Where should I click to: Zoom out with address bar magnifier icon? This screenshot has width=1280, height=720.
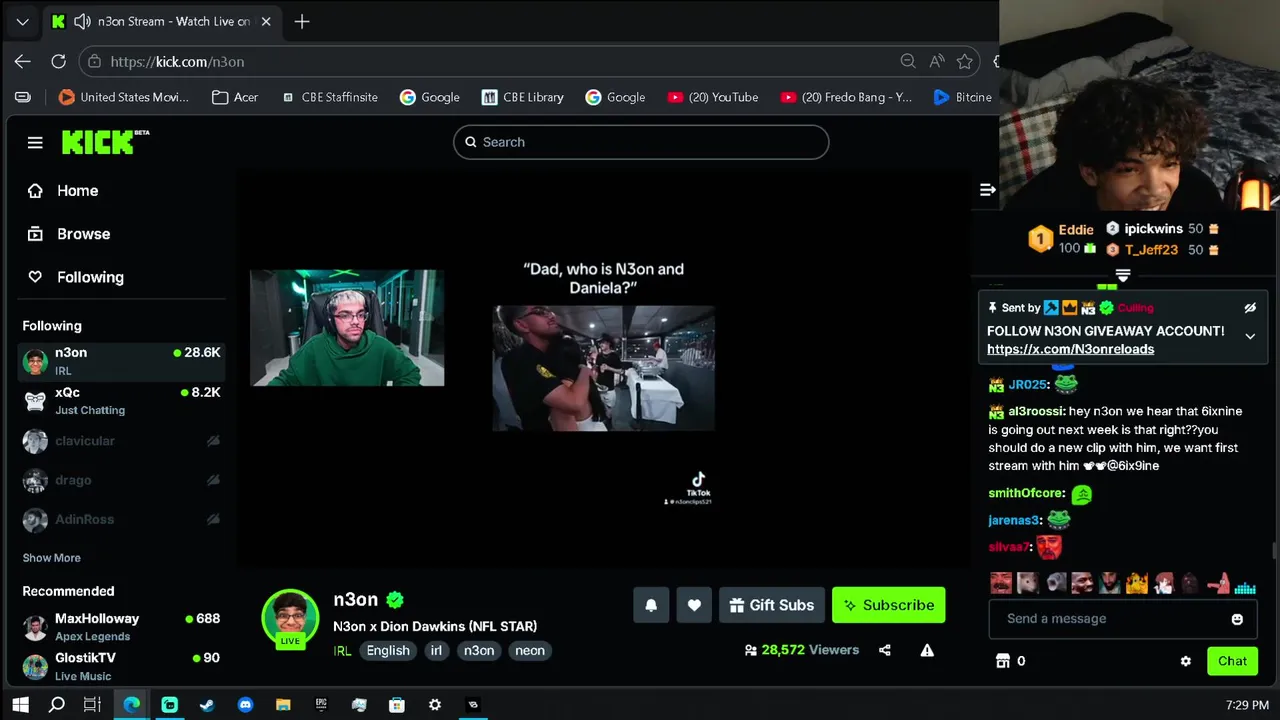908,61
